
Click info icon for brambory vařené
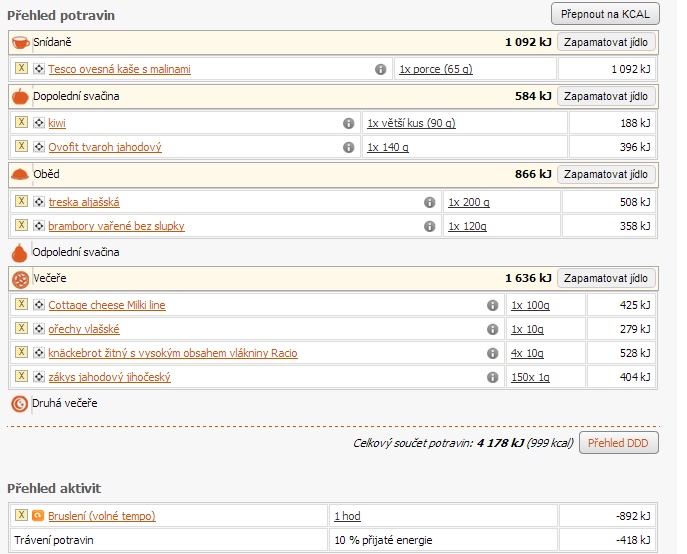pos(429,226)
